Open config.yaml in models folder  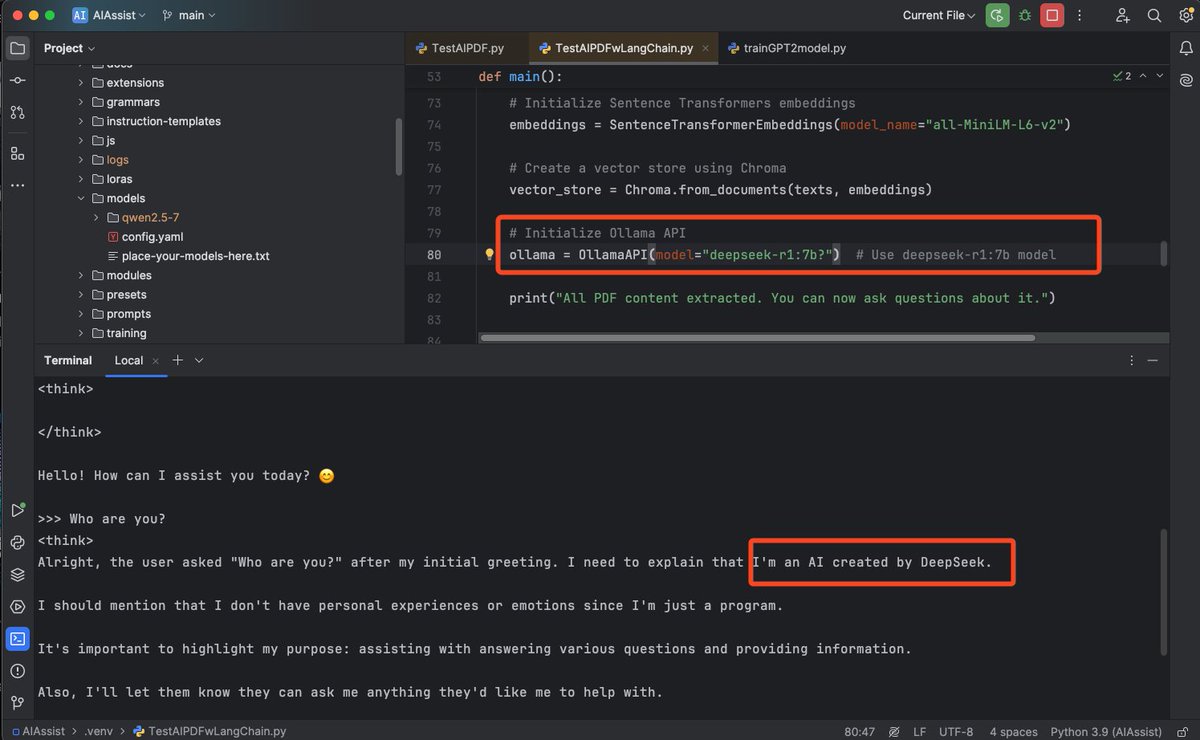144,237
